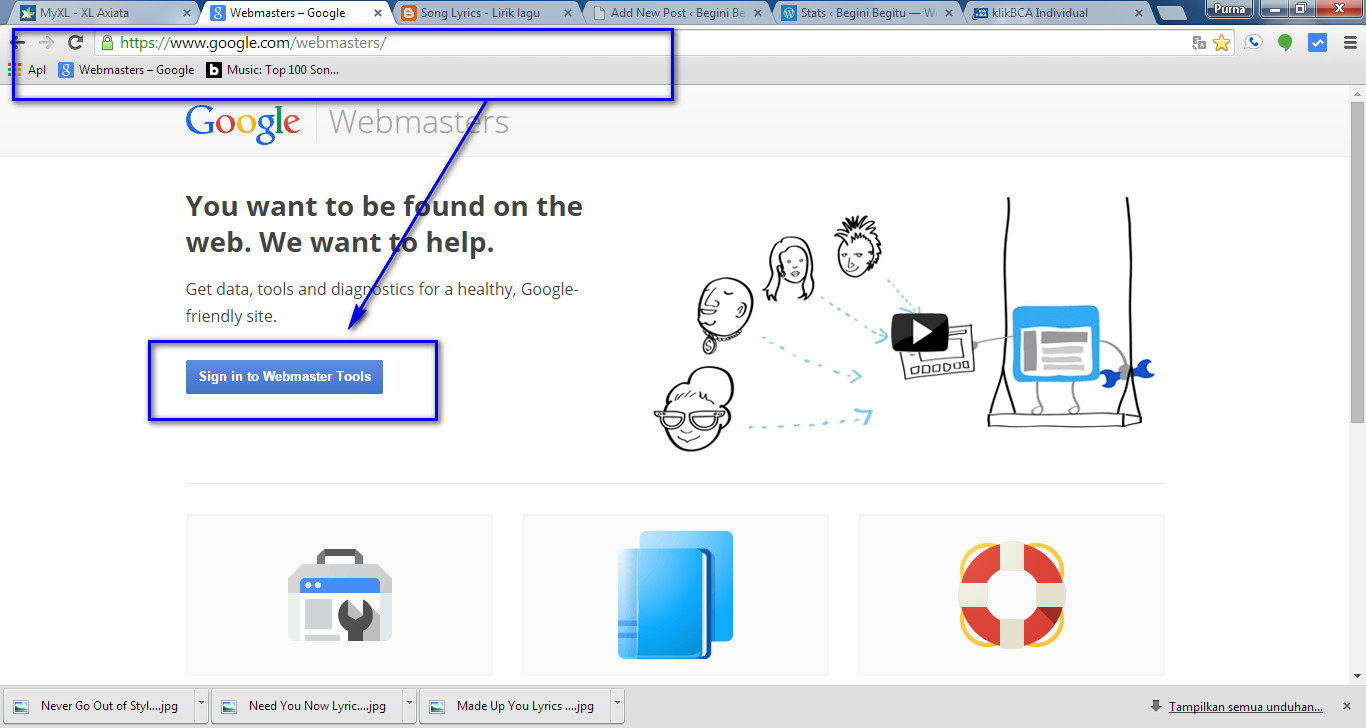This screenshot has height=728, width=1366.
Task: Click the vertical scrollbar thumb
Action: (x=1357, y=260)
